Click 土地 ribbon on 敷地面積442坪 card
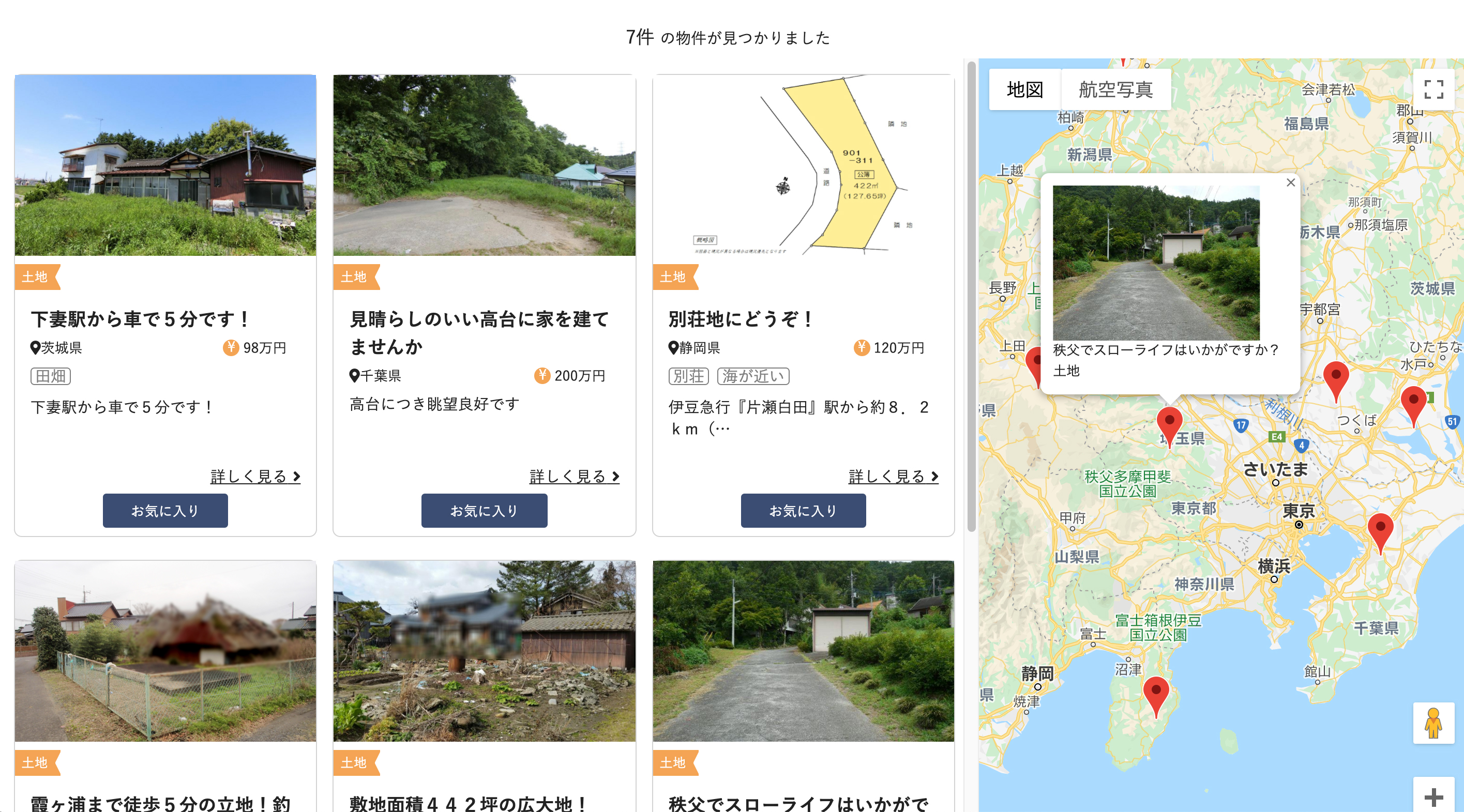The image size is (1464, 812). (356, 762)
